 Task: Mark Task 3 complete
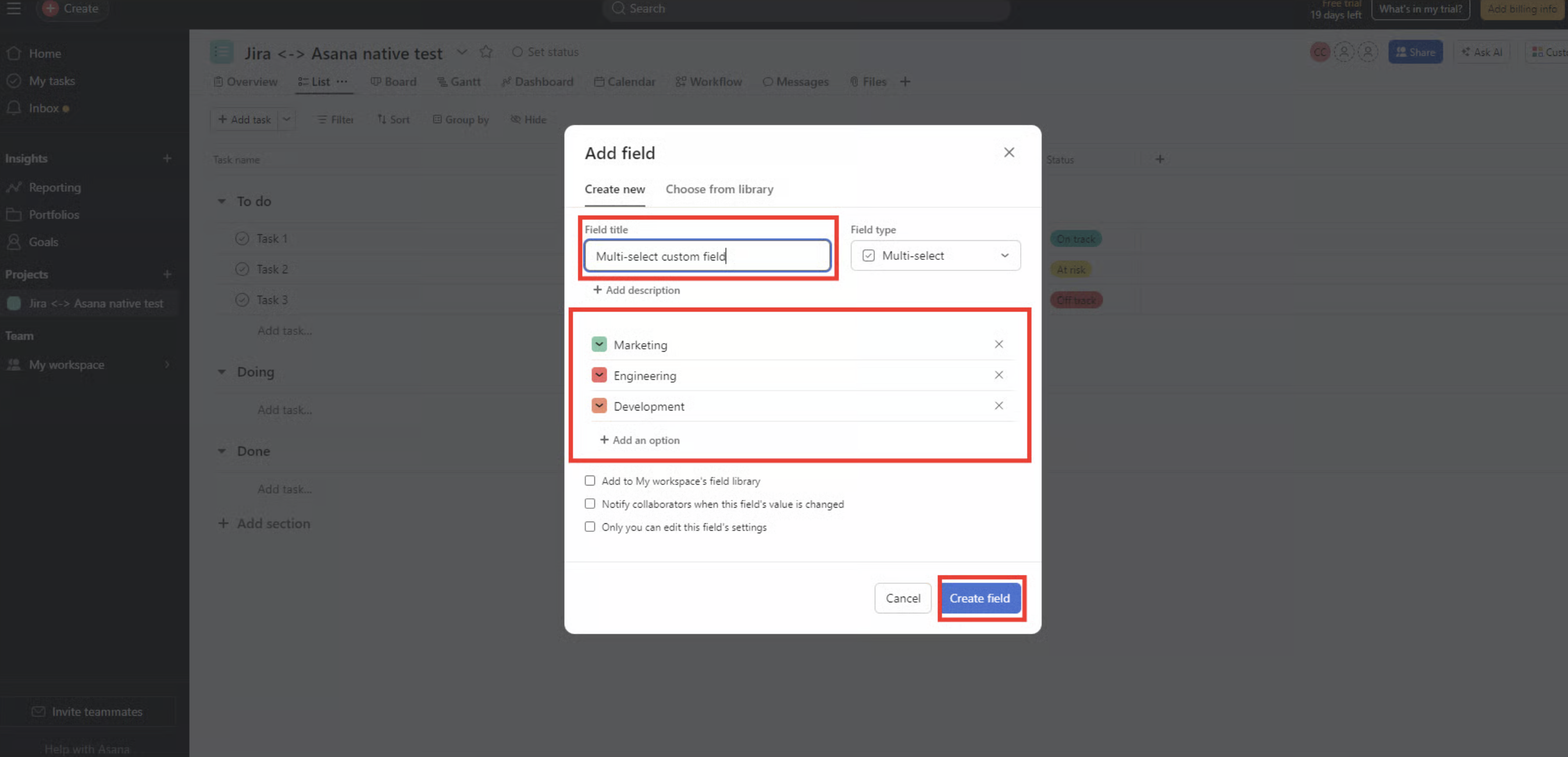(x=243, y=300)
